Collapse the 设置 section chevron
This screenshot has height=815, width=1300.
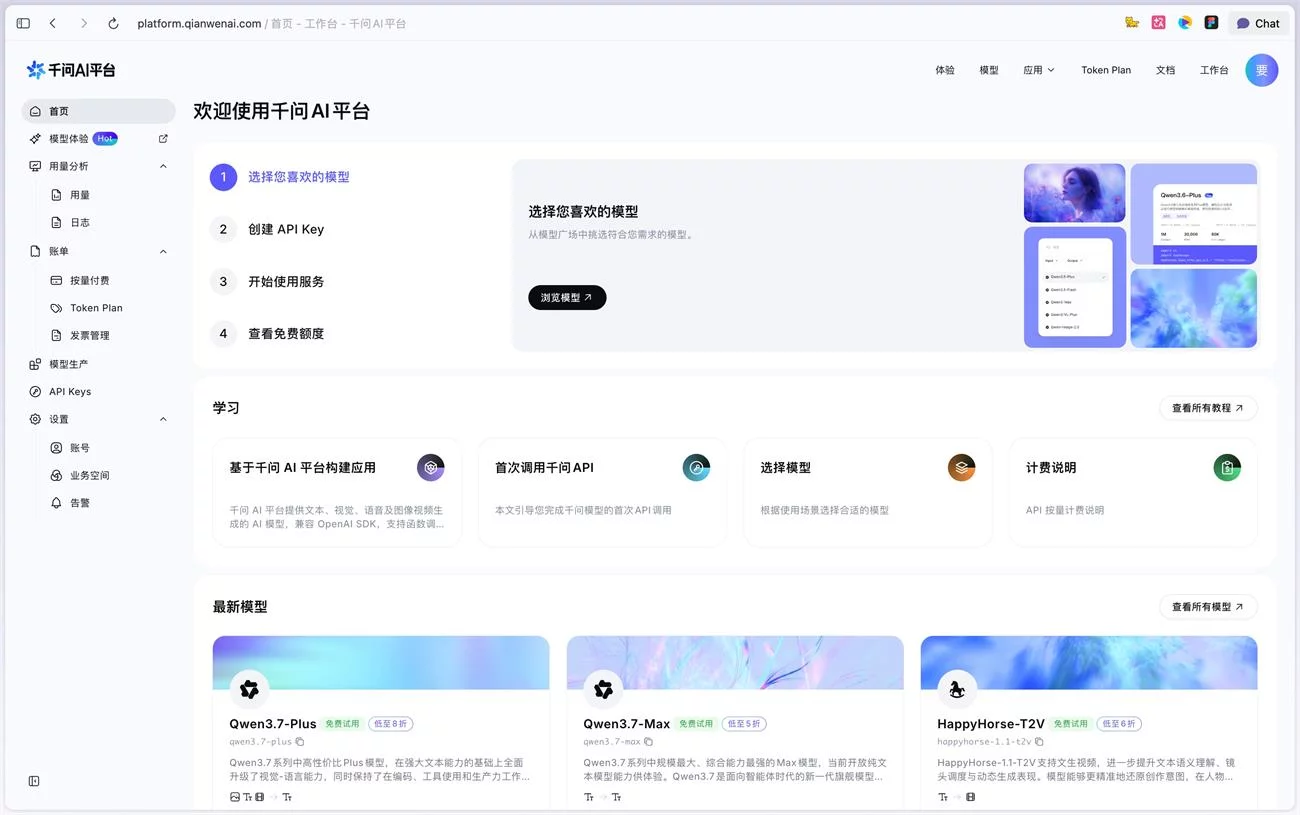(x=163, y=419)
